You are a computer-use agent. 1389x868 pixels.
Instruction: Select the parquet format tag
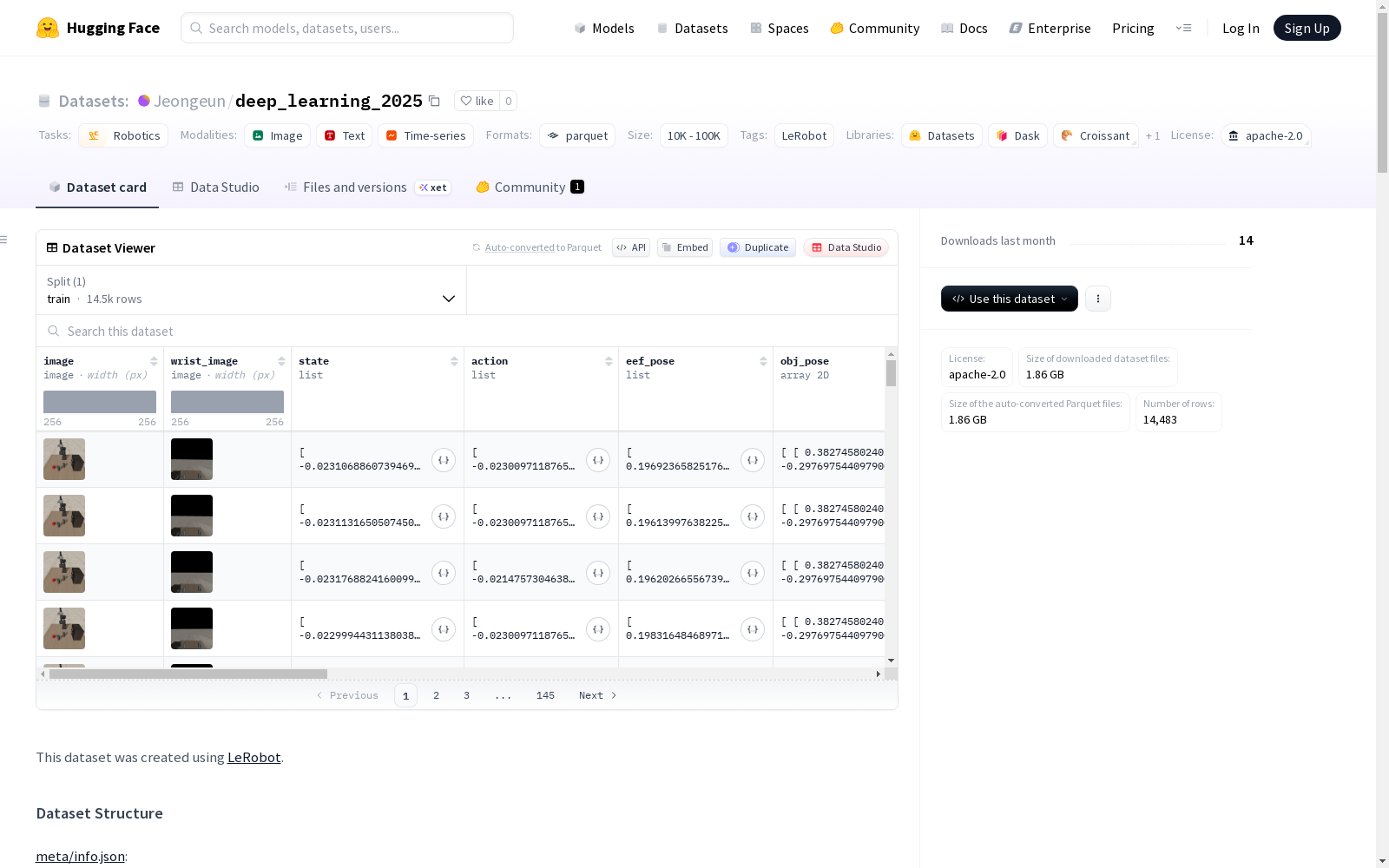pyautogui.click(x=577, y=135)
